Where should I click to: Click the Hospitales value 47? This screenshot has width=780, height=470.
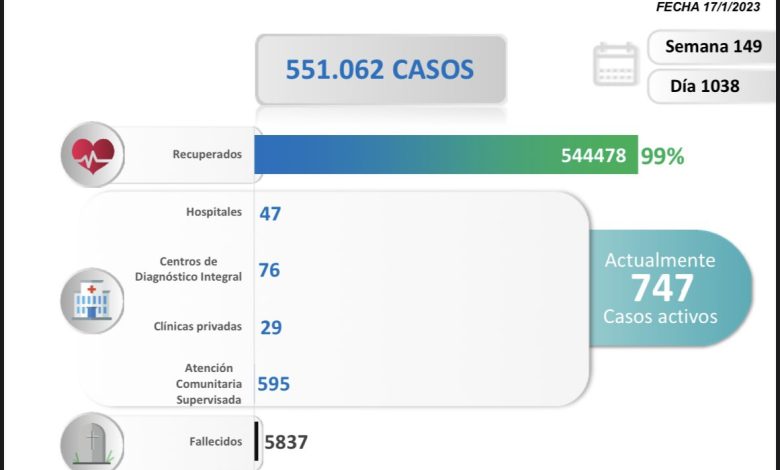point(270,213)
